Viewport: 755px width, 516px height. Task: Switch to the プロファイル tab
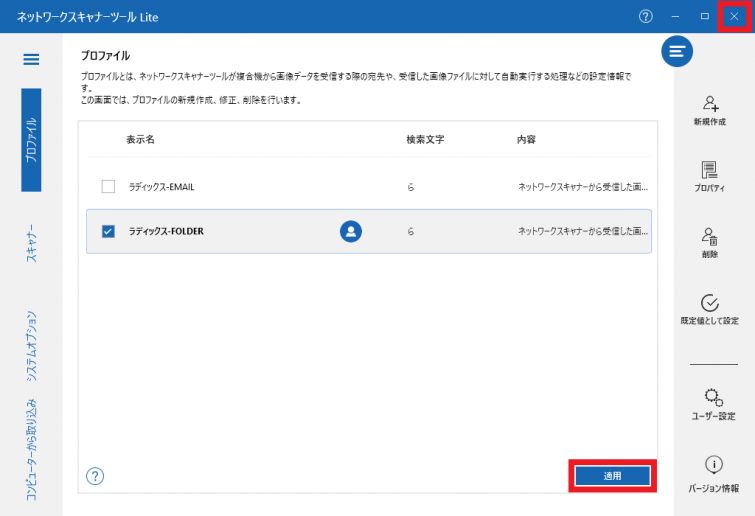pyautogui.click(x=31, y=140)
